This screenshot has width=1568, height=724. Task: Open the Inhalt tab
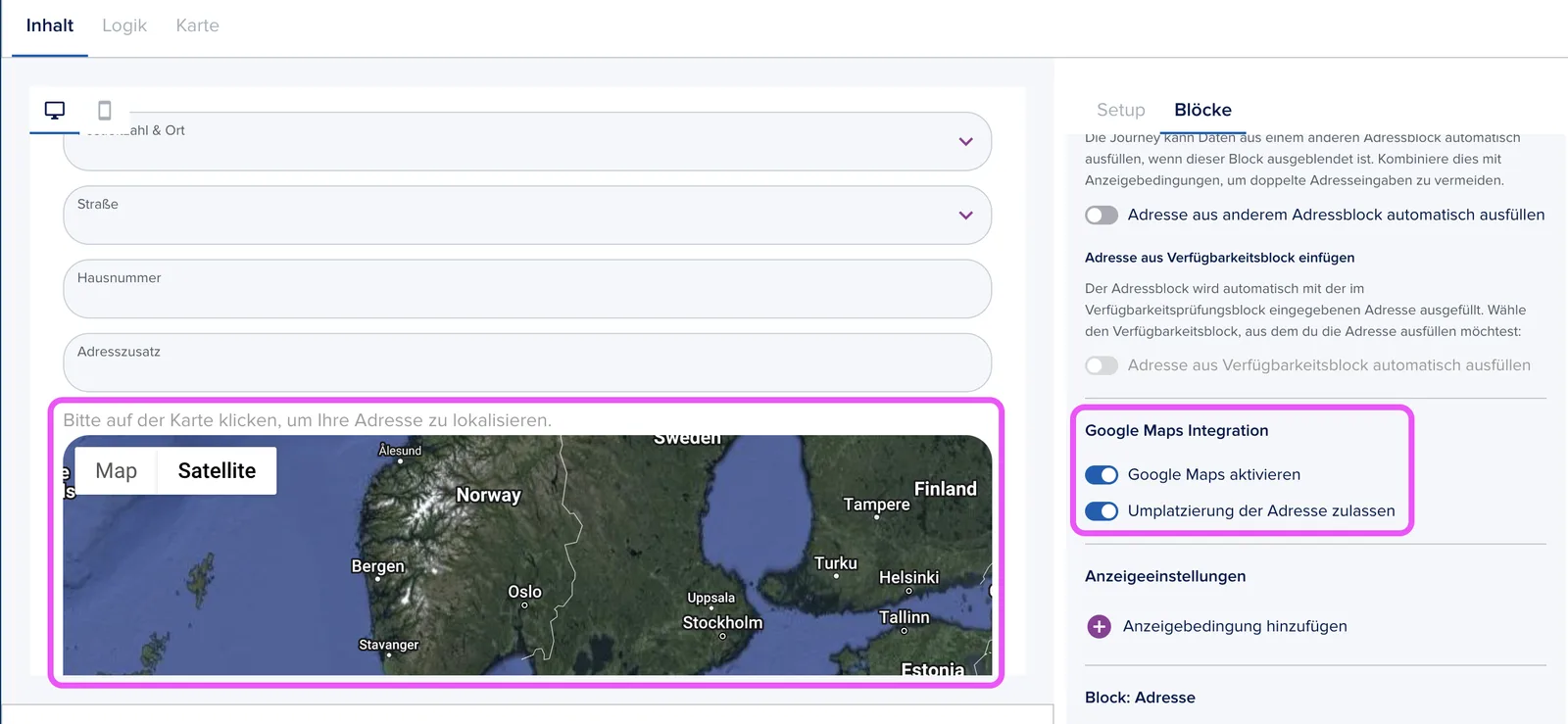click(x=50, y=25)
